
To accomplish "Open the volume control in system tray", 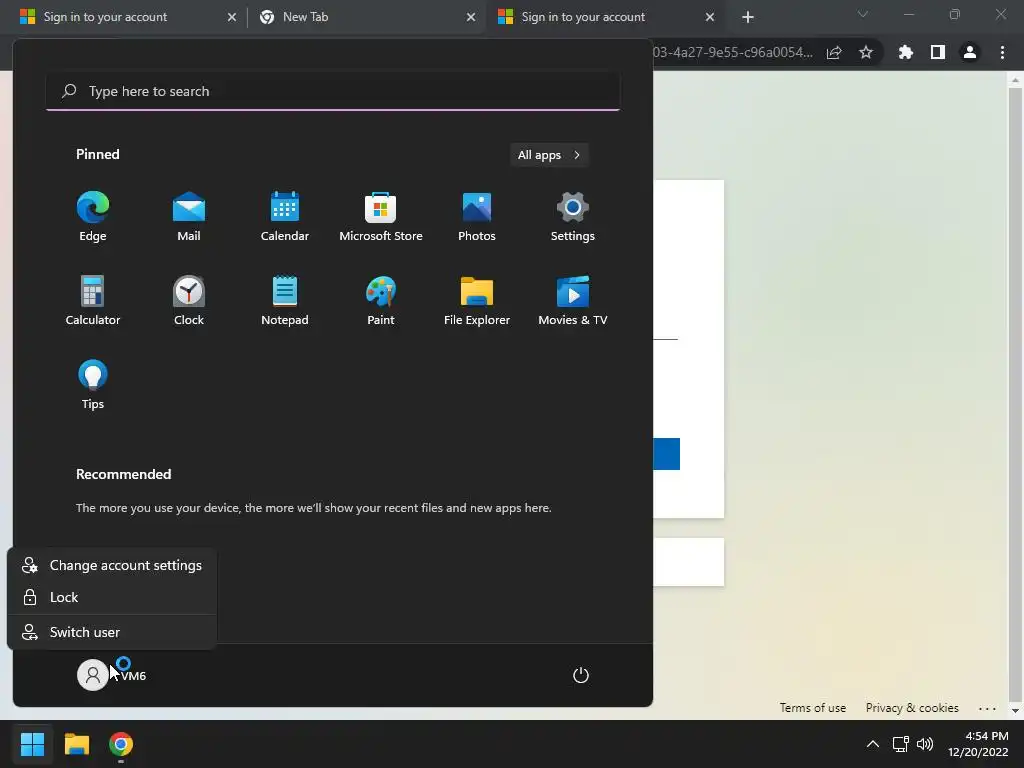I will pyautogui.click(x=925, y=744).
